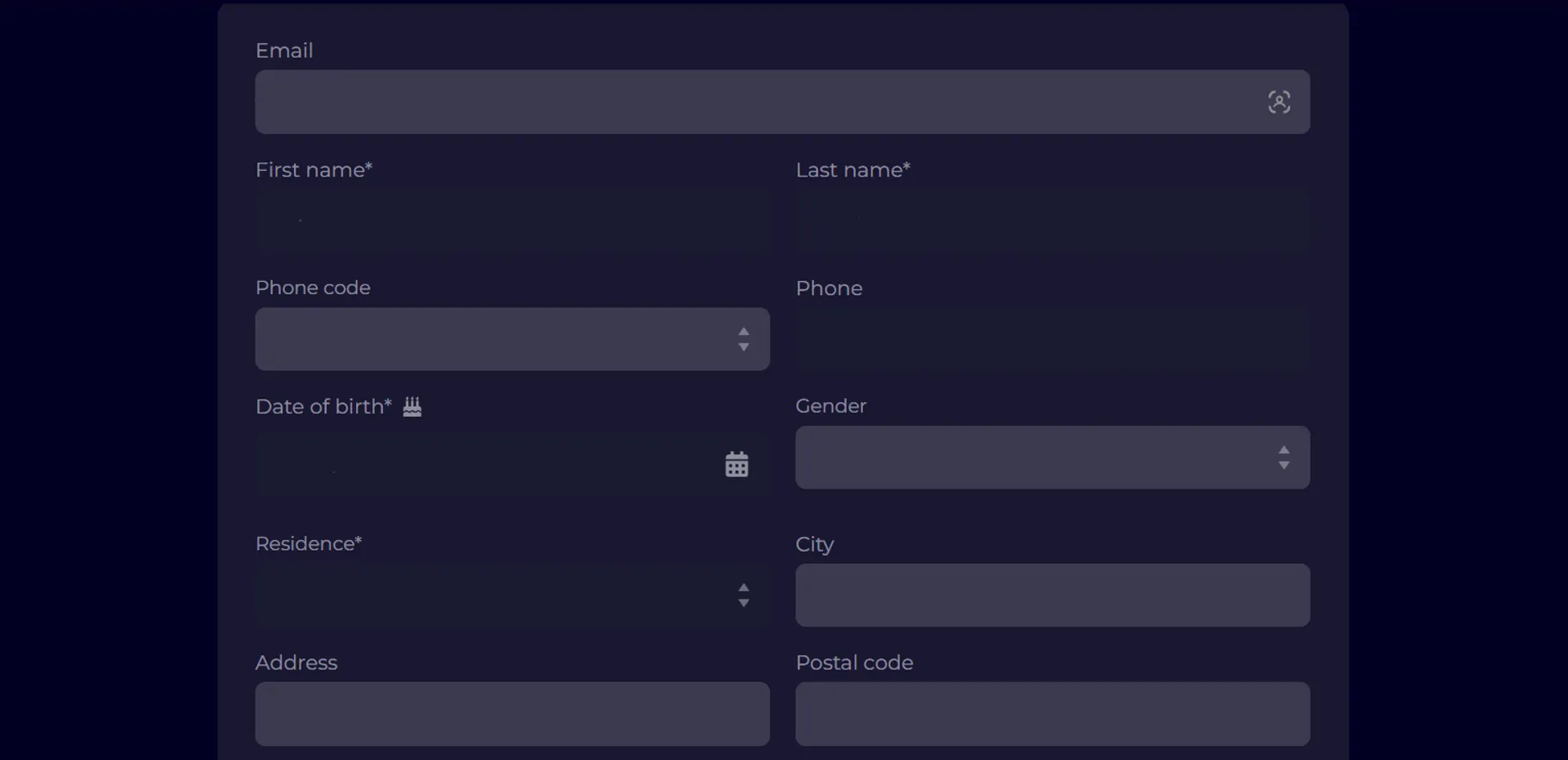Click the birthday cake icon beside Date of birth
The image size is (1568, 760).
(x=412, y=407)
